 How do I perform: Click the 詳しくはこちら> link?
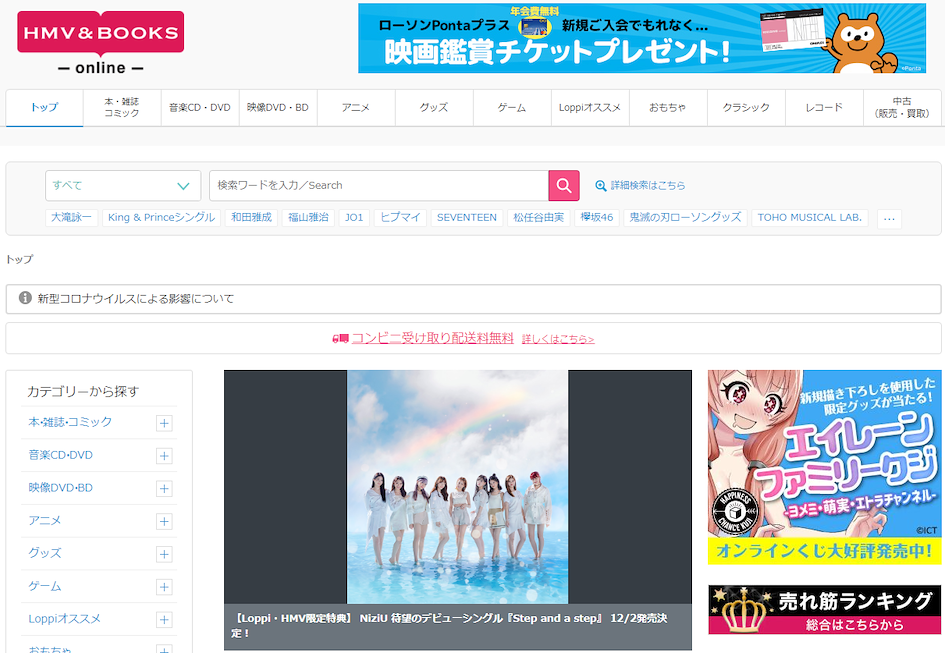558,339
